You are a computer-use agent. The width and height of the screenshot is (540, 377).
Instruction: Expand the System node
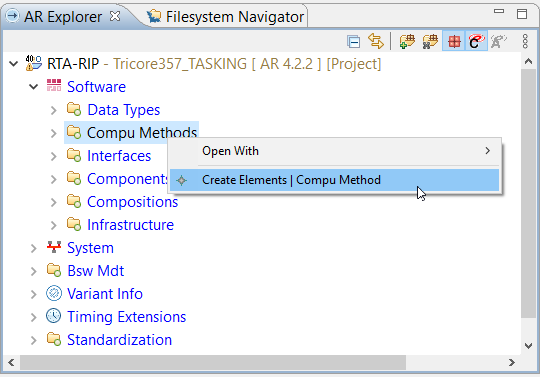(x=33, y=248)
